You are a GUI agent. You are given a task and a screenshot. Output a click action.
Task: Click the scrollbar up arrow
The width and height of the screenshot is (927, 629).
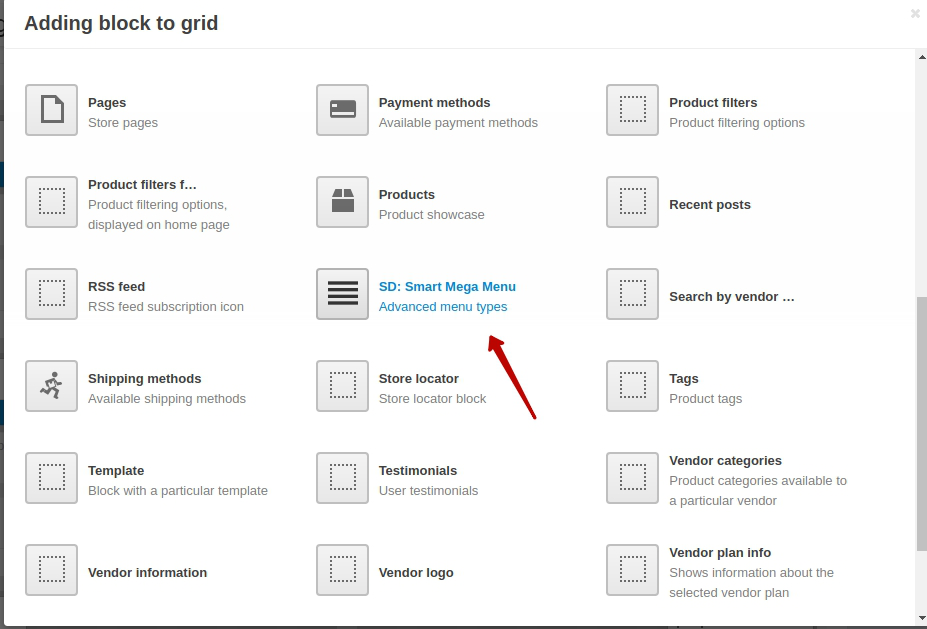tap(922, 57)
